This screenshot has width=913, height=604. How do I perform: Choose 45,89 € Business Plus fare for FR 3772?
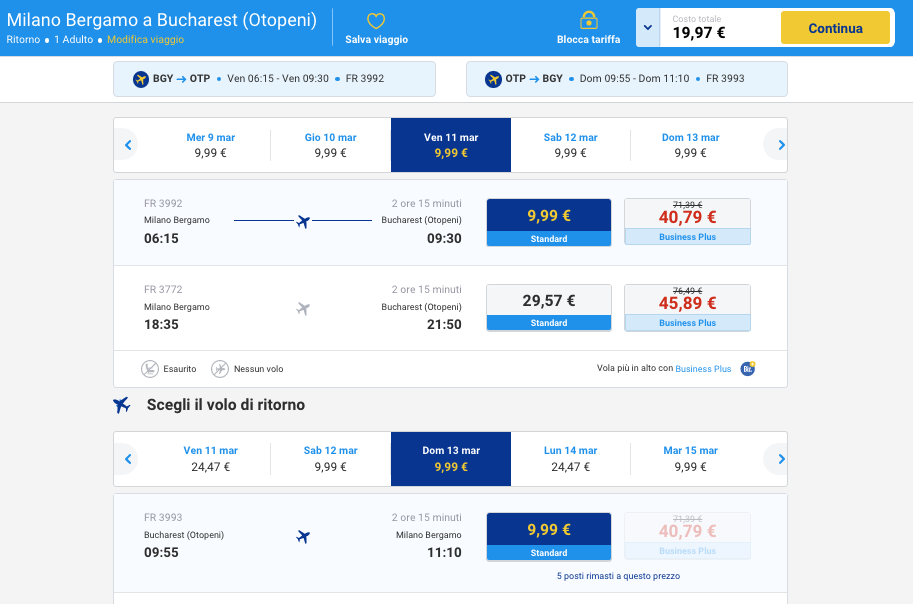point(687,308)
